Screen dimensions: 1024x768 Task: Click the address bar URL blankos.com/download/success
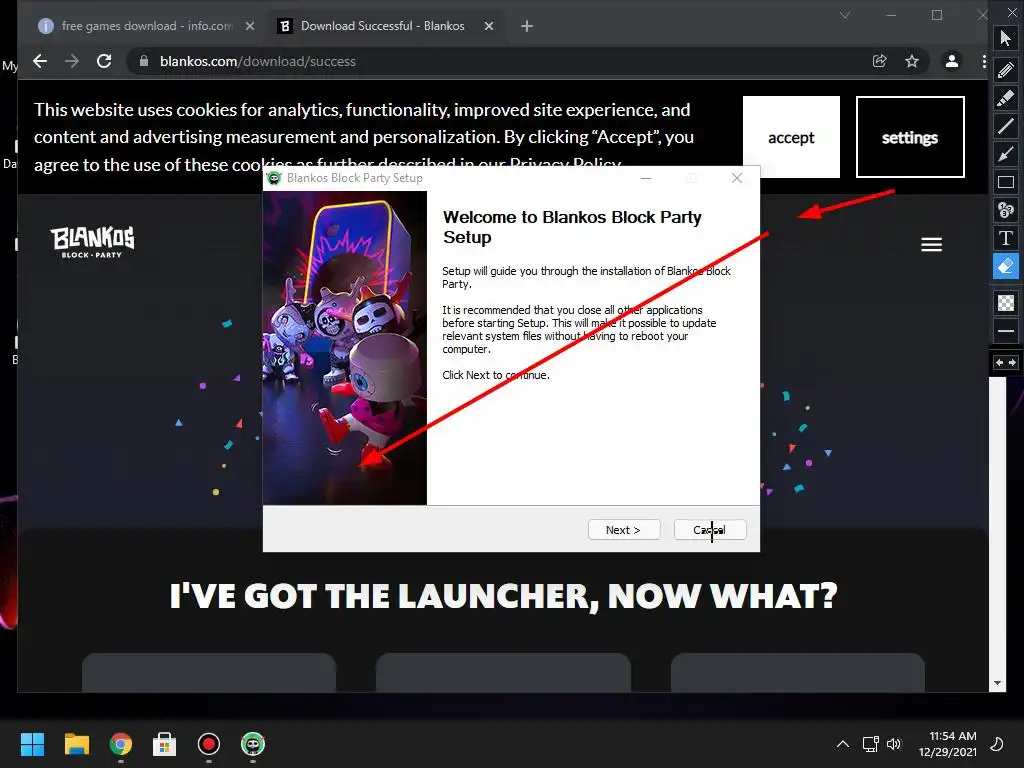(x=258, y=61)
